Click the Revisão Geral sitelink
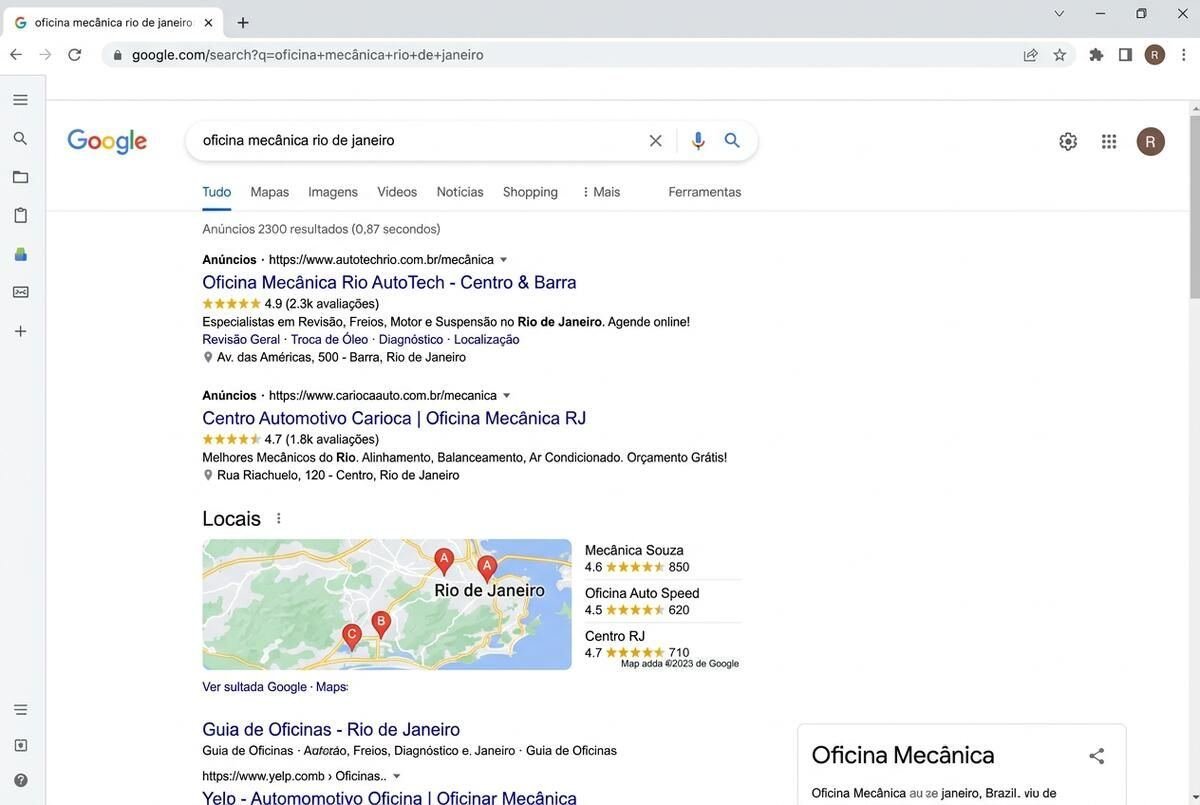 [241, 340]
